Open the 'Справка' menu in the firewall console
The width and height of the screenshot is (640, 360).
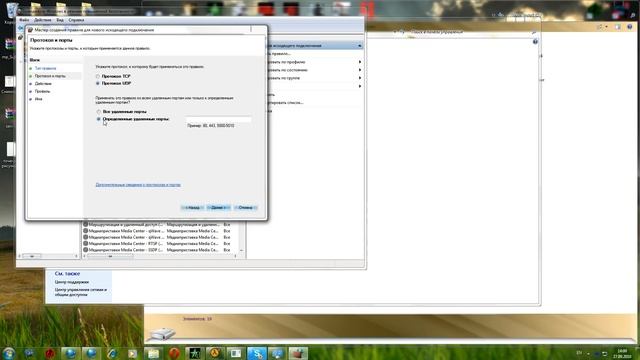[x=76, y=20]
